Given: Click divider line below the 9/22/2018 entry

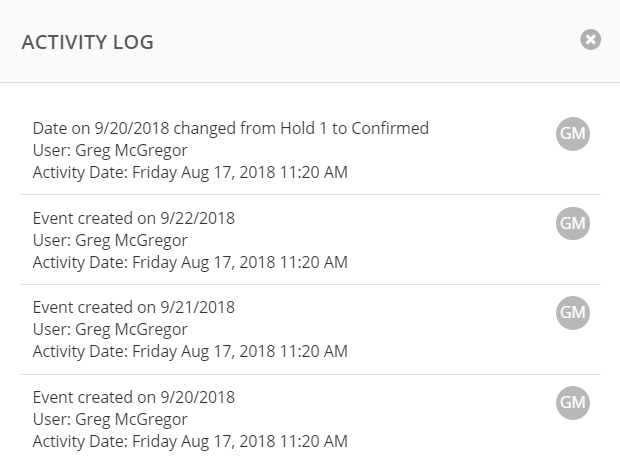Looking at the screenshot, I should click(311, 284).
